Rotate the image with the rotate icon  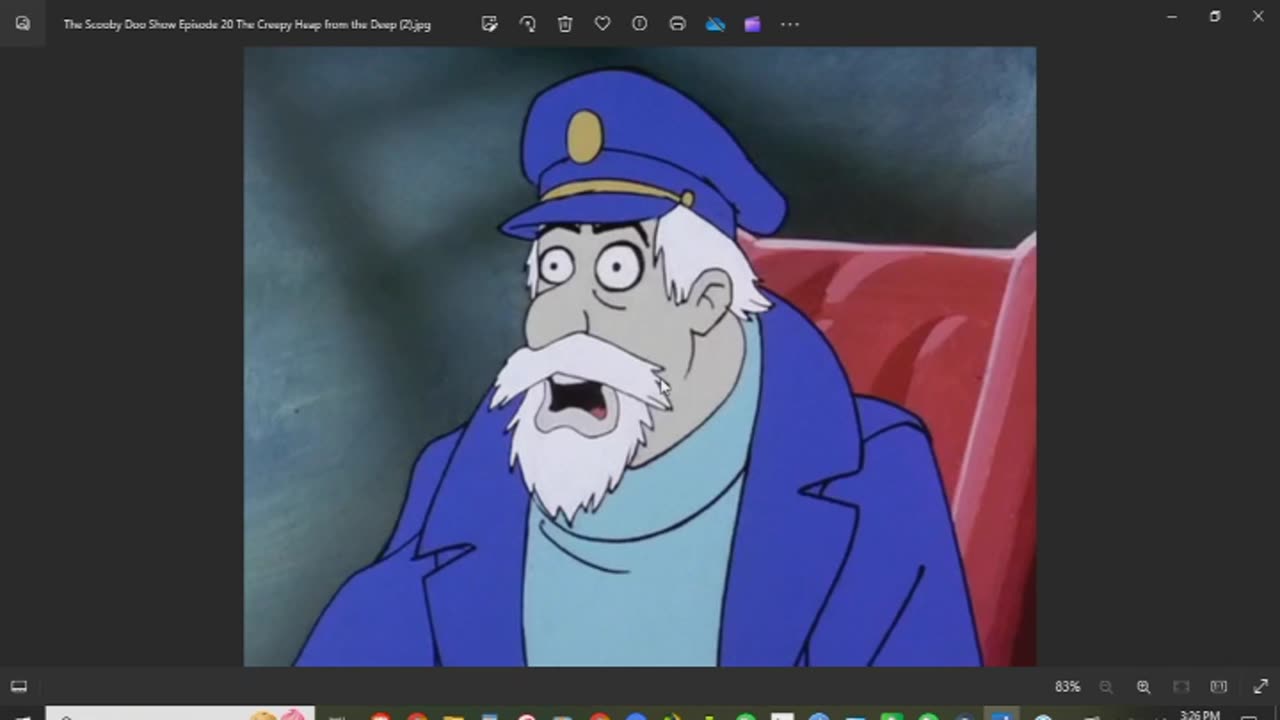[x=527, y=24]
